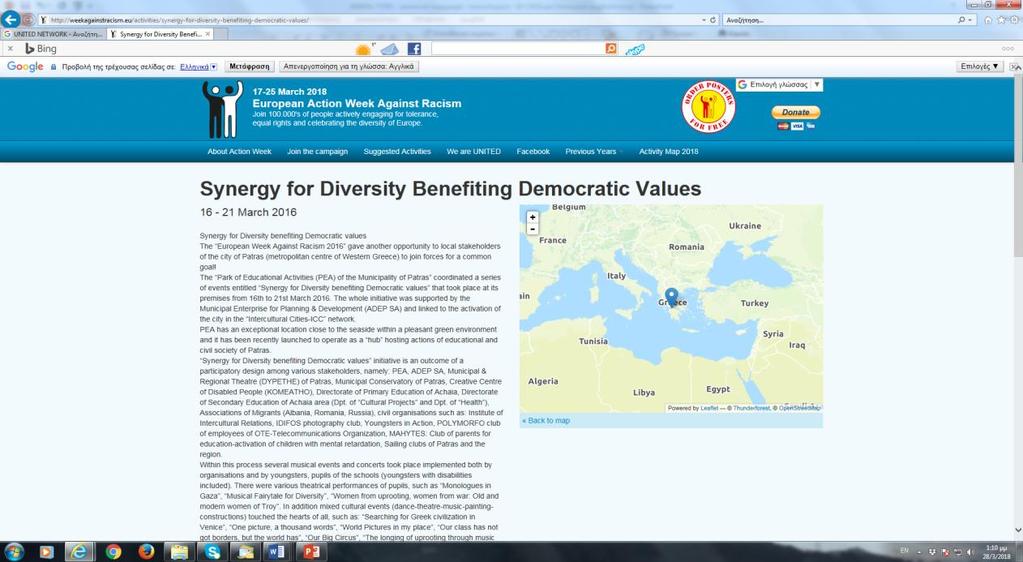Go back with the browser back arrow
Viewport: 1023px width, 562px height.
[10, 19]
